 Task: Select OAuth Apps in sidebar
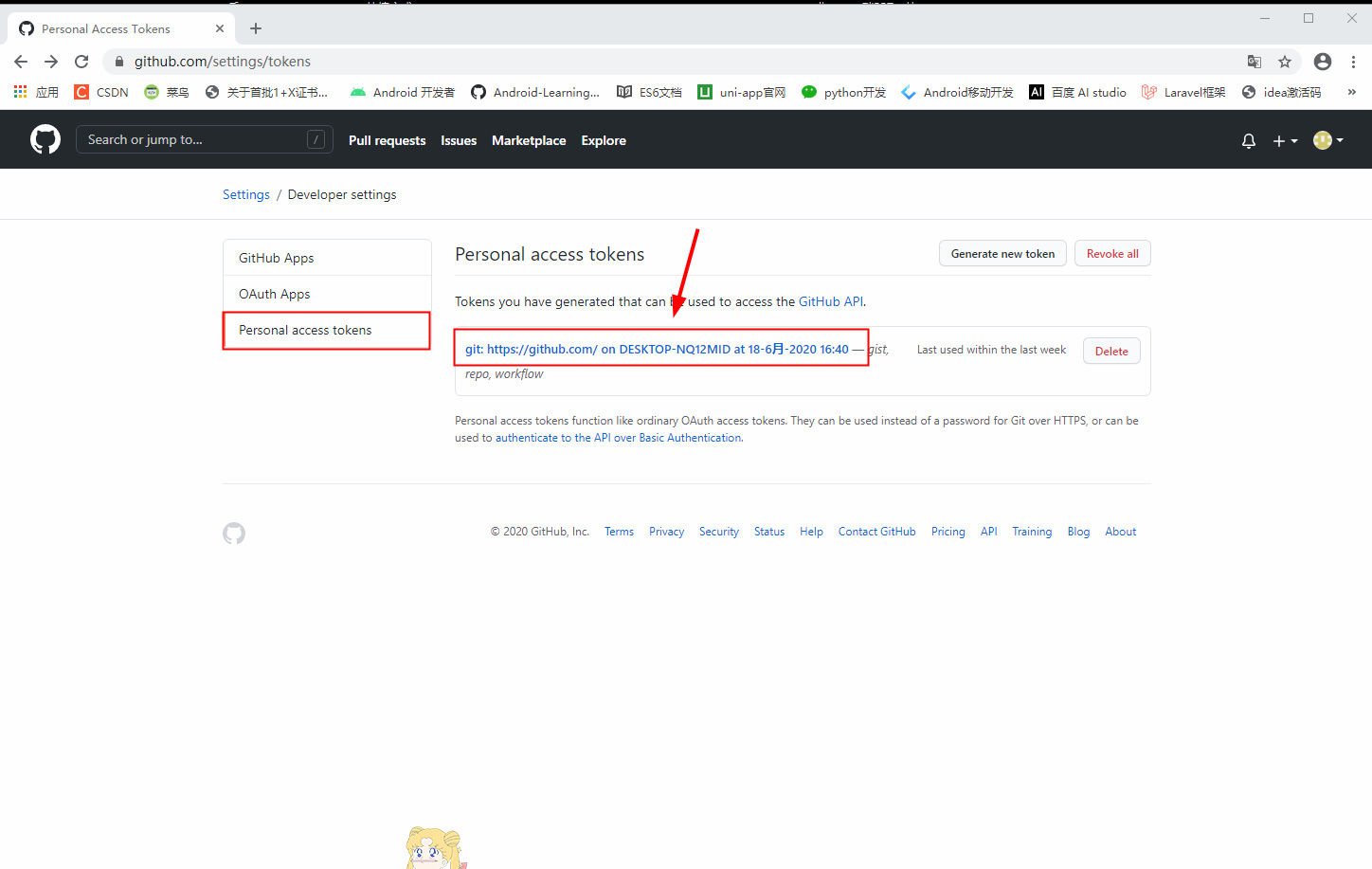(x=327, y=294)
